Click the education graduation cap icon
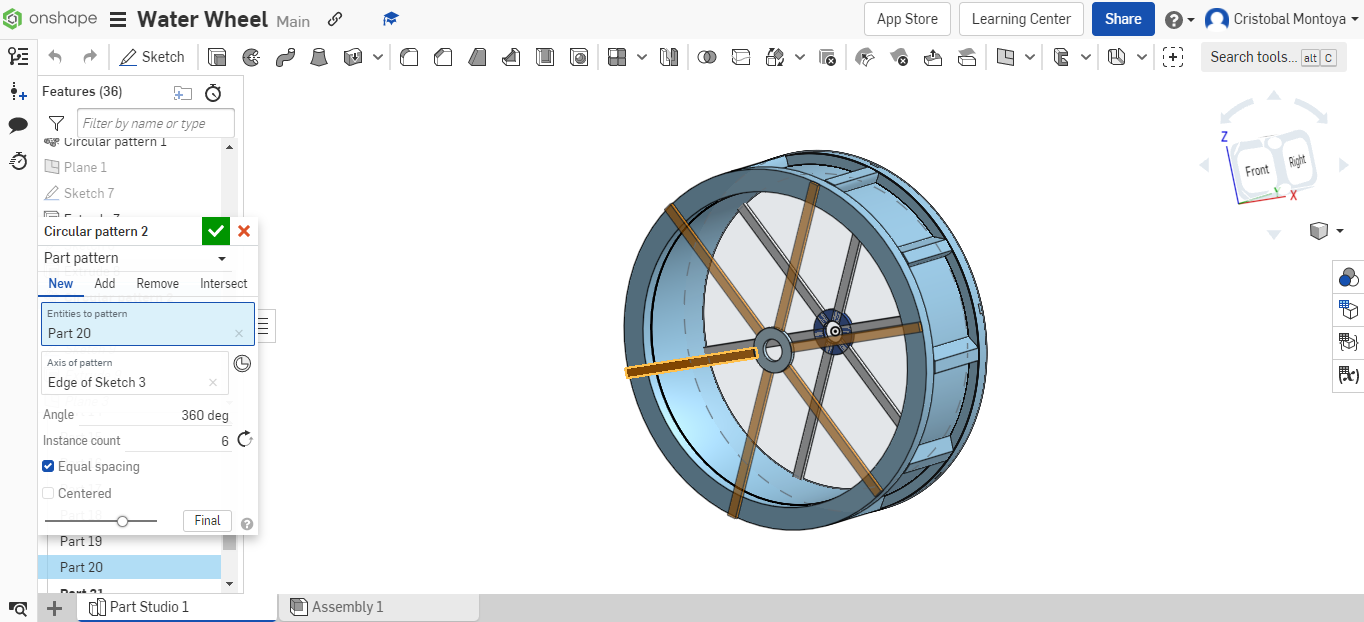This screenshot has height=622, width=1364. point(391,20)
